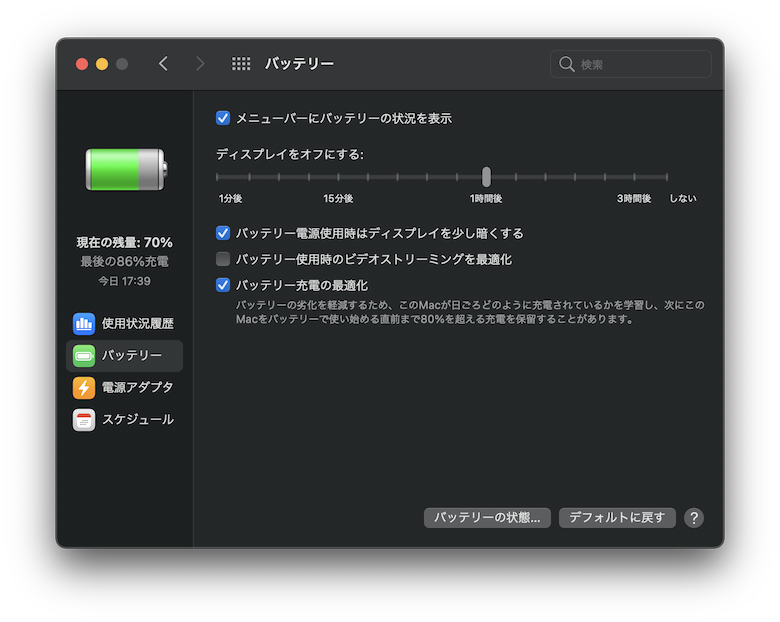Screen dimensions: 780x622
Task: Close the window with the red button
Action: pyautogui.click(x=82, y=64)
